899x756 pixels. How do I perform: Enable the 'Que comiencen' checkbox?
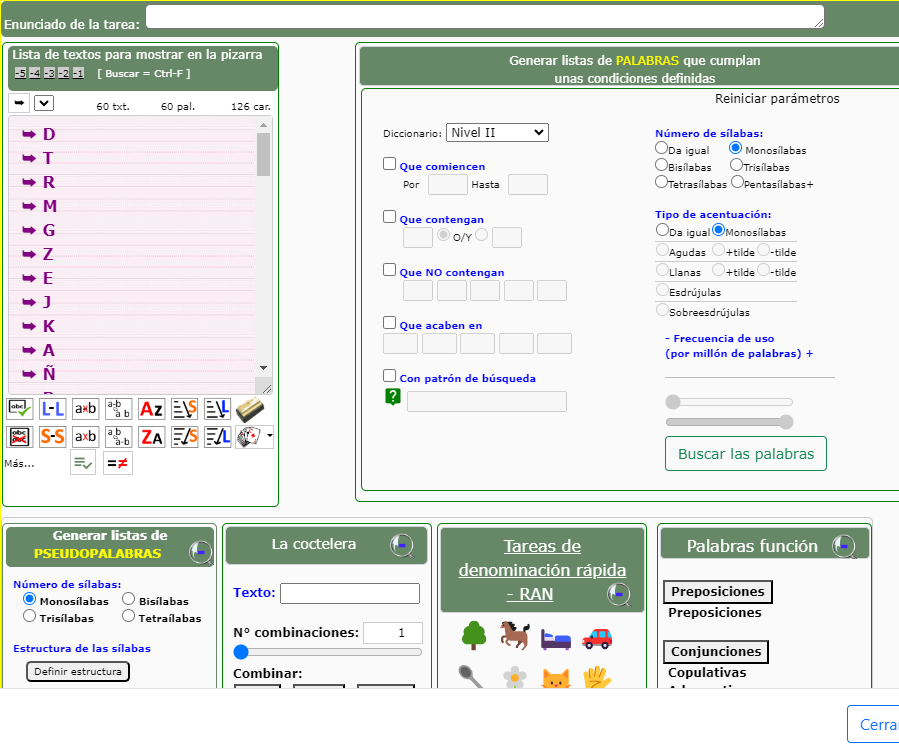(x=390, y=164)
